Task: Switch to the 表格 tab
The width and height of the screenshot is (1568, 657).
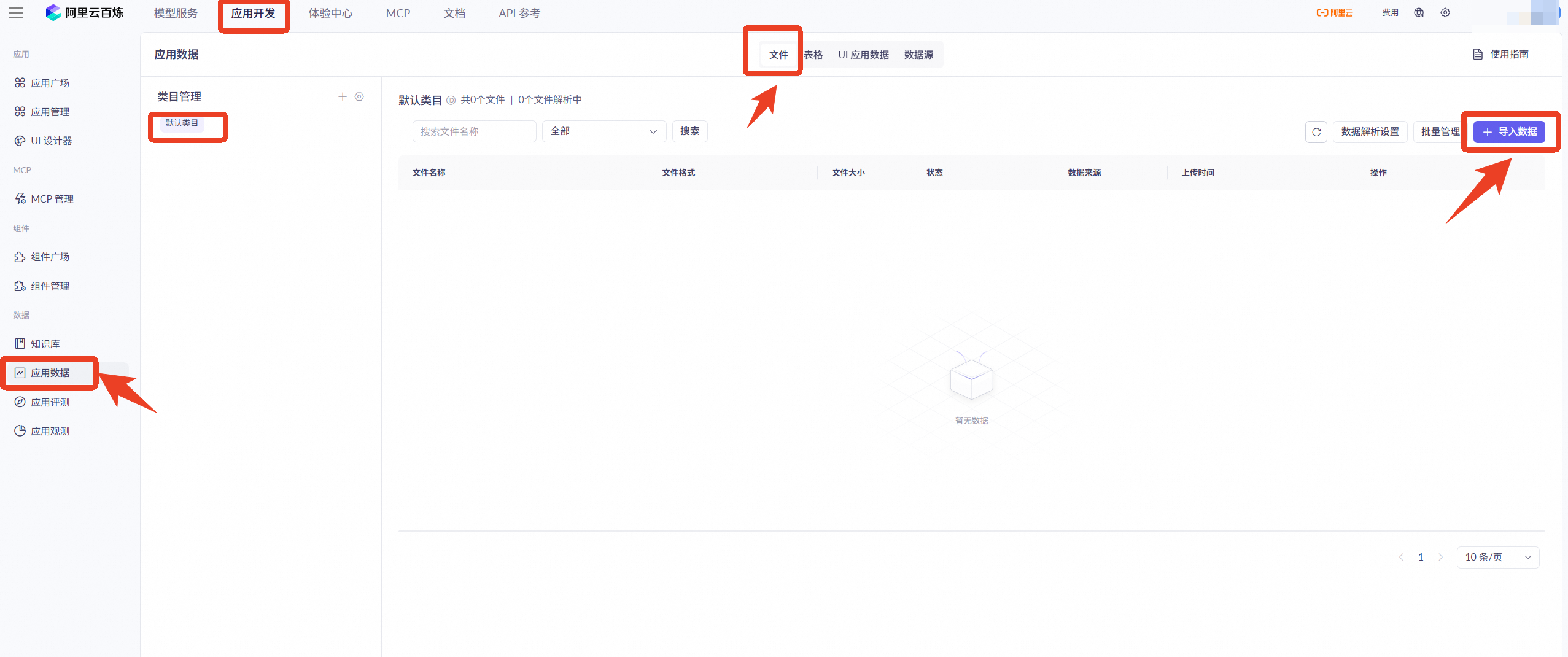Action: (813, 55)
